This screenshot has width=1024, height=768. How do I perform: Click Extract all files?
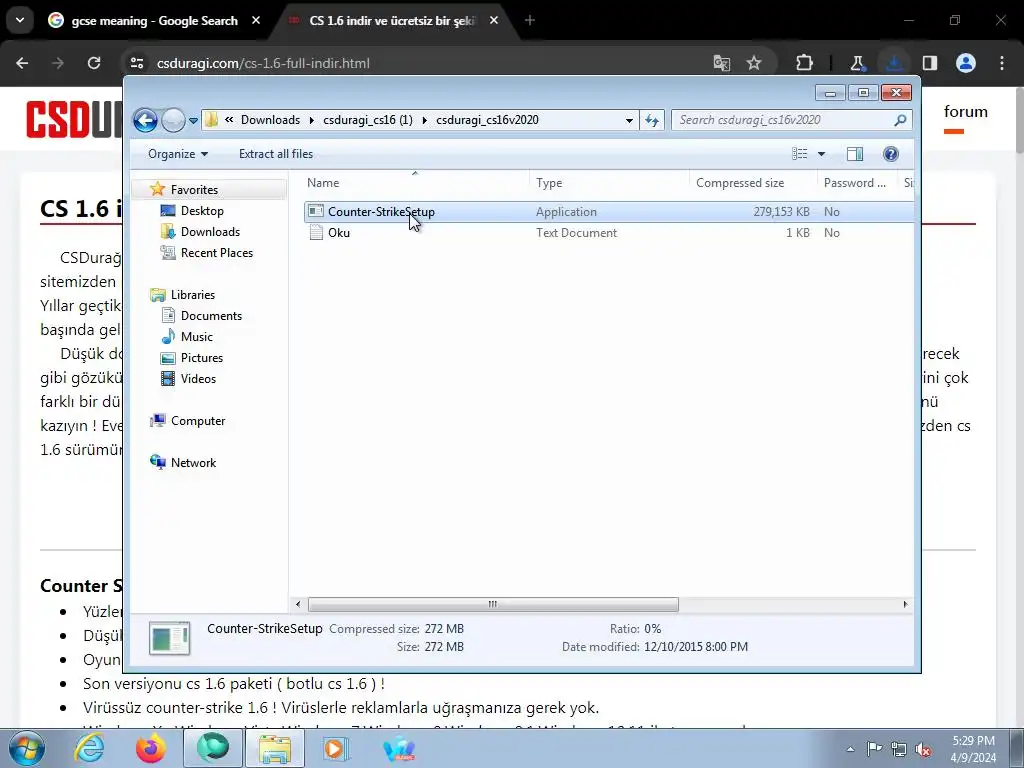[276, 154]
